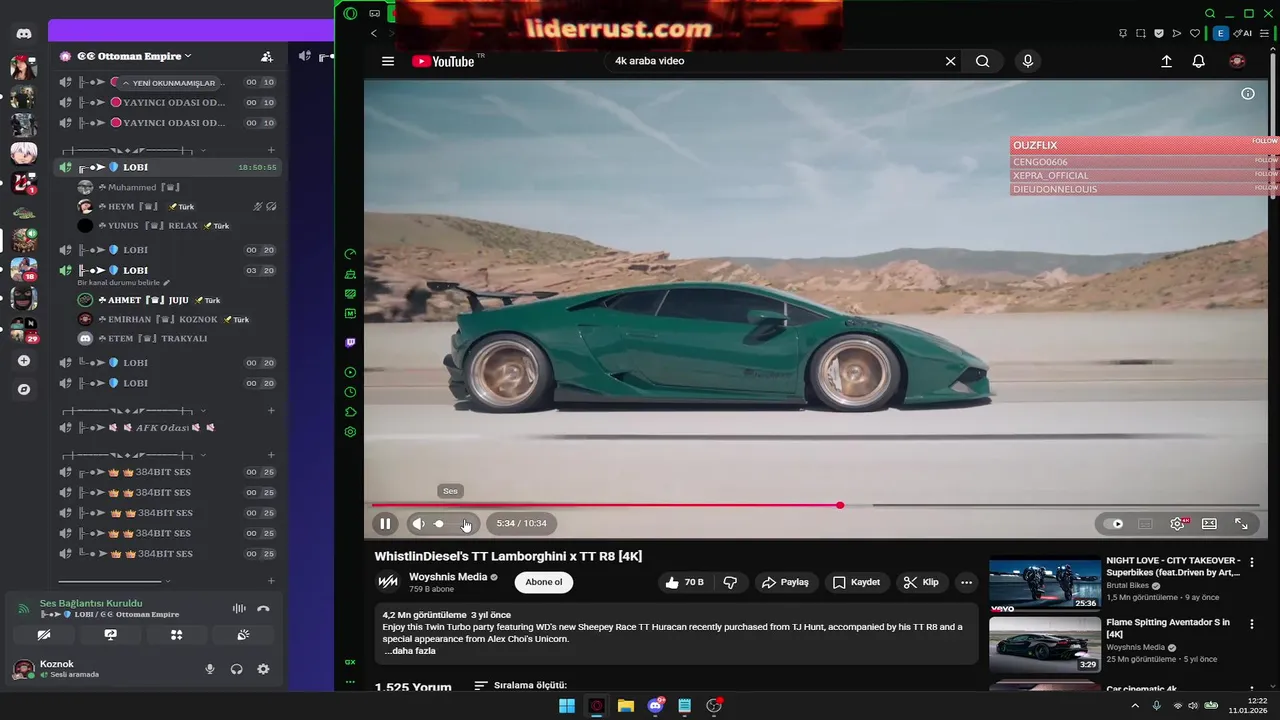The width and height of the screenshot is (1280, 720).
Task: Open Discord direct messages home icon
Action: [24, 34]
